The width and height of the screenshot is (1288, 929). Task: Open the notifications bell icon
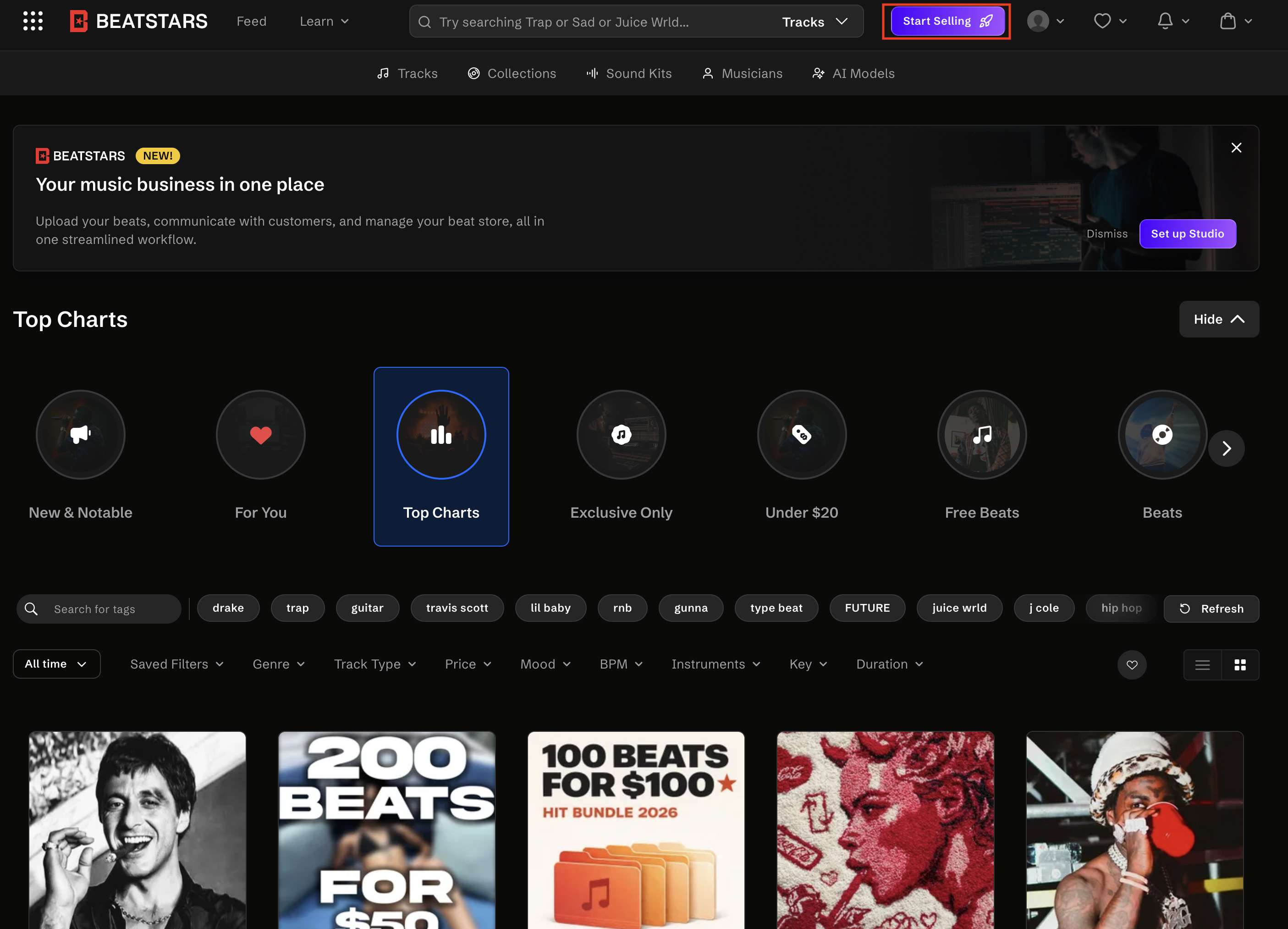1165,21
